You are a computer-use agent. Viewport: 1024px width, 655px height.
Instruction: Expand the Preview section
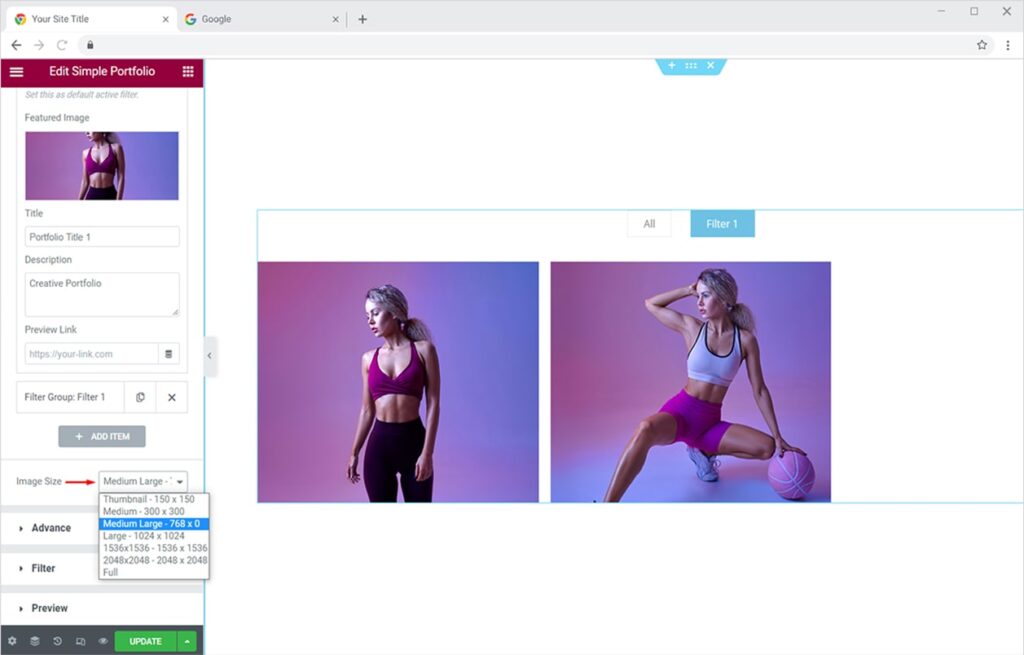point(49,608)
